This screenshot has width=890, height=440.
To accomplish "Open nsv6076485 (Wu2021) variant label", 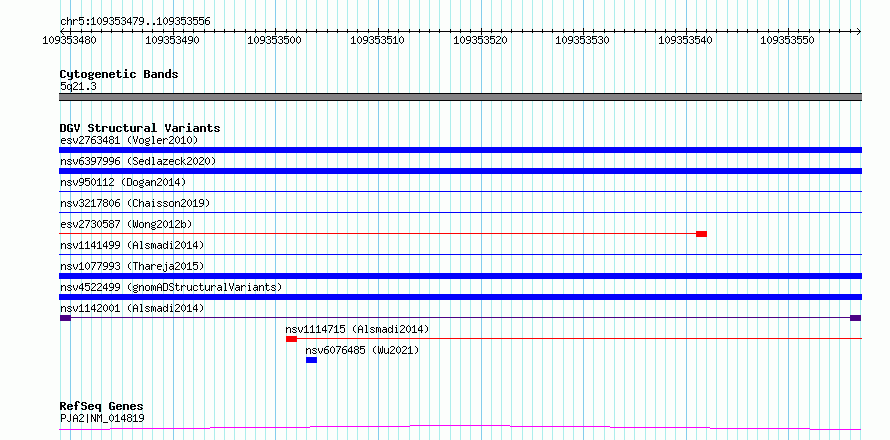I will 362,350.
